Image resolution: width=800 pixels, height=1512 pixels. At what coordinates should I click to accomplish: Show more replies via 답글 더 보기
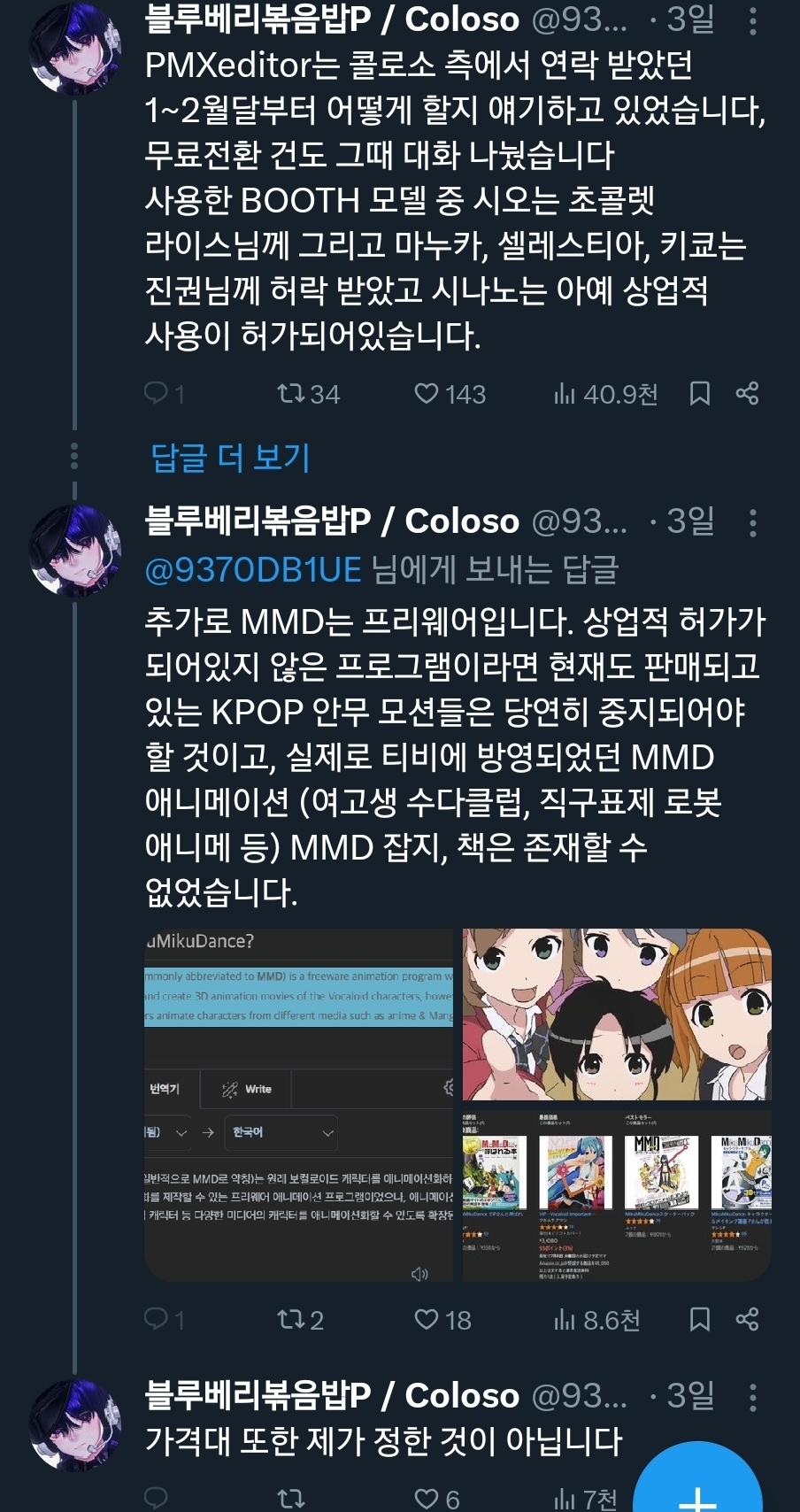coord(230,458)
